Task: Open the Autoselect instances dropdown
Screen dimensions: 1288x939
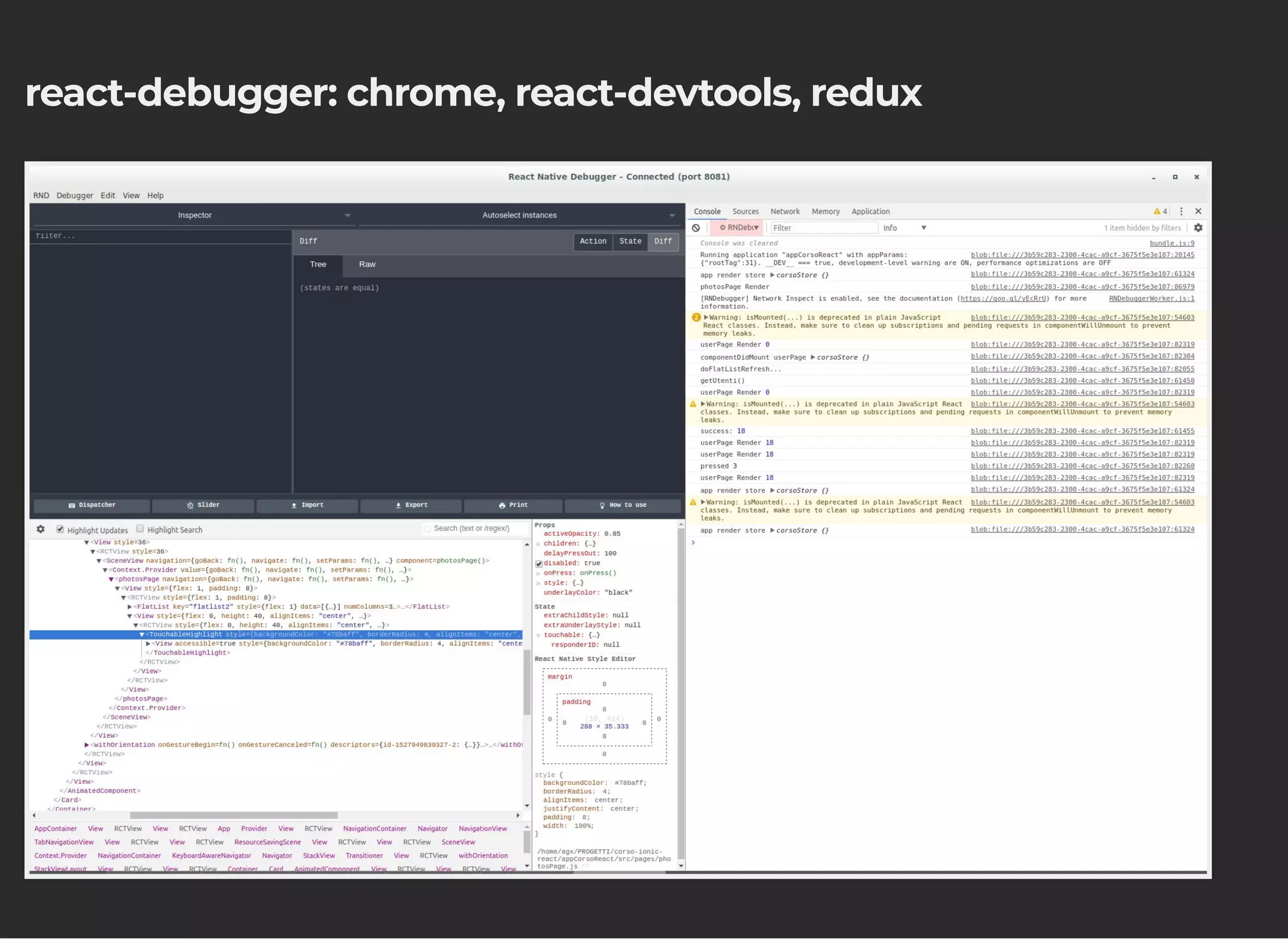Action: (519, 215)
